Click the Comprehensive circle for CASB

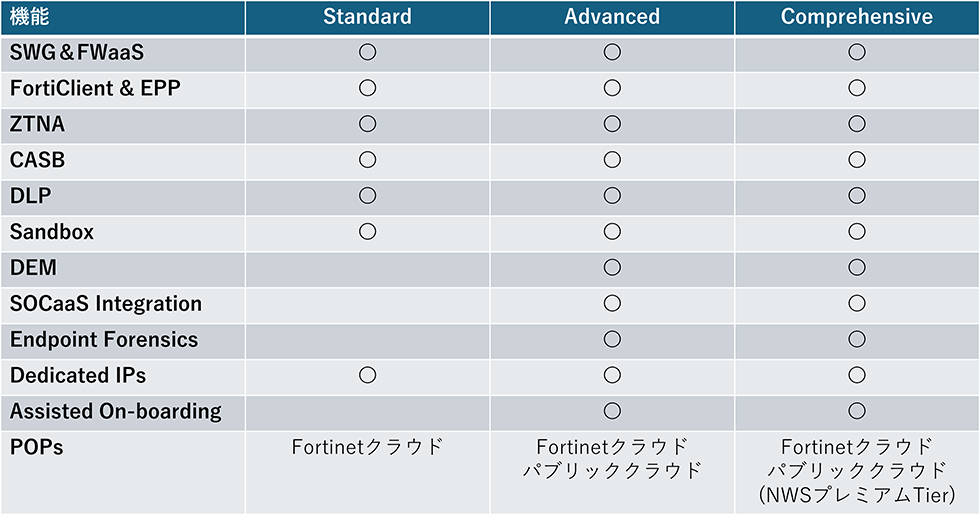coord(857,160)
